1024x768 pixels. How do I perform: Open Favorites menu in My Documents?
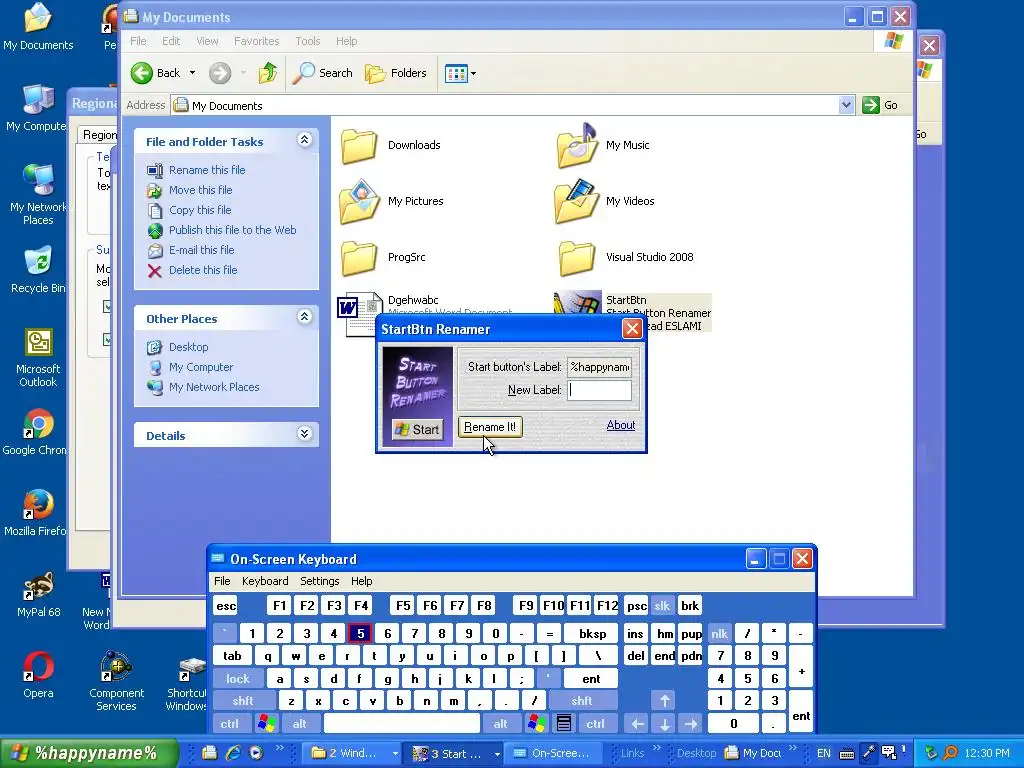pyautogui.click(x=257, y=41)
